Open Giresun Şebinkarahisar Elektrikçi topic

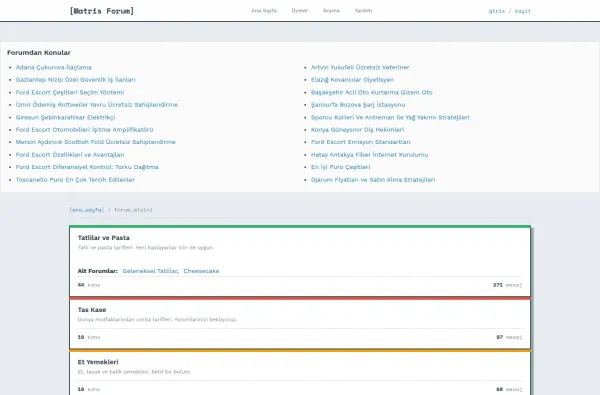tap(65, 117)
